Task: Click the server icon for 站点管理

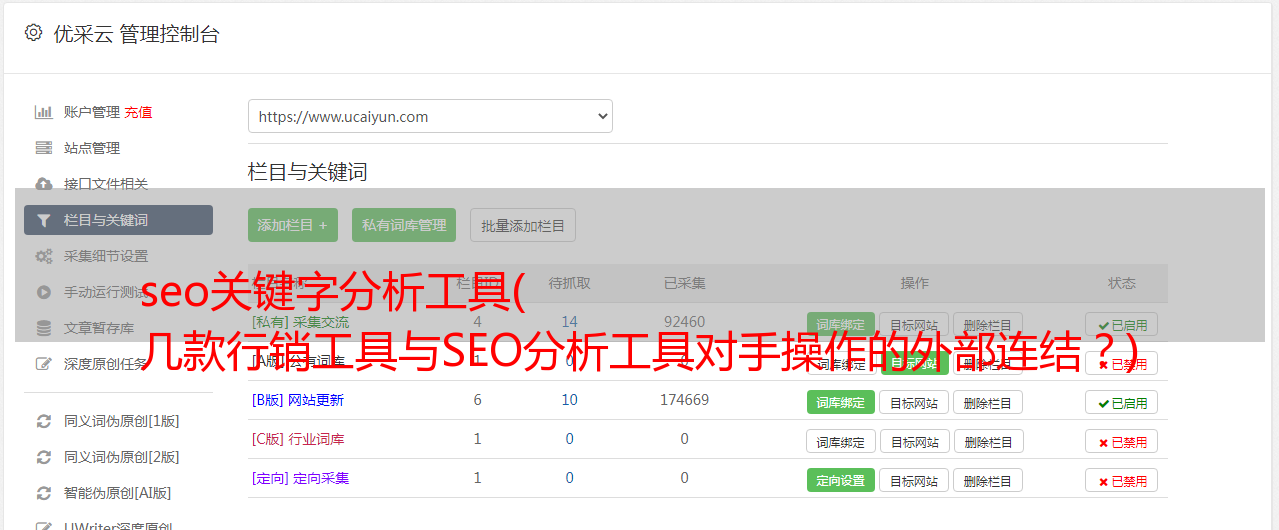Action: pyautogui.click(x=44, y=148)
